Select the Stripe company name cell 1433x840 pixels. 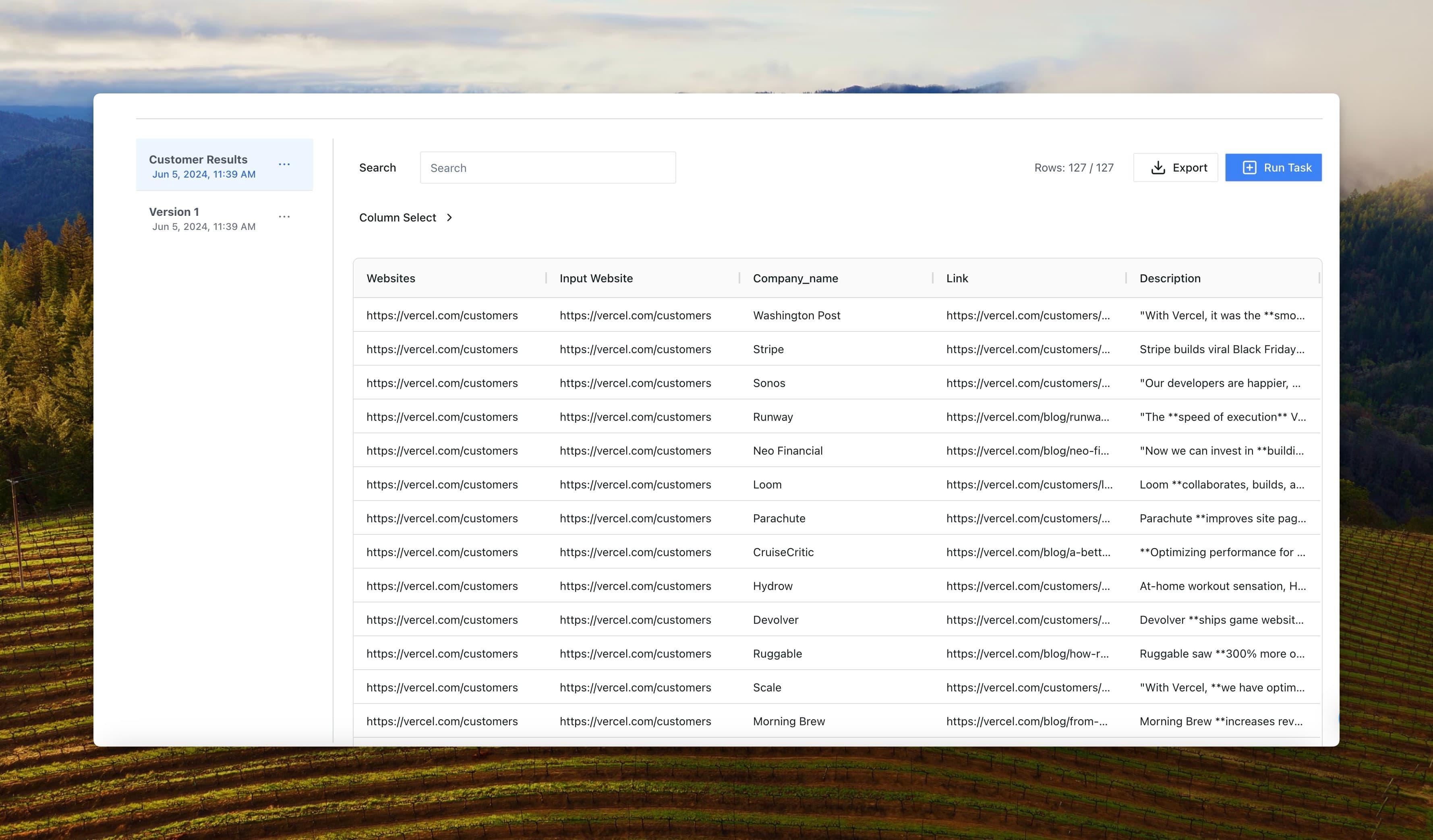pyautogui.click(x=768, y=349)
